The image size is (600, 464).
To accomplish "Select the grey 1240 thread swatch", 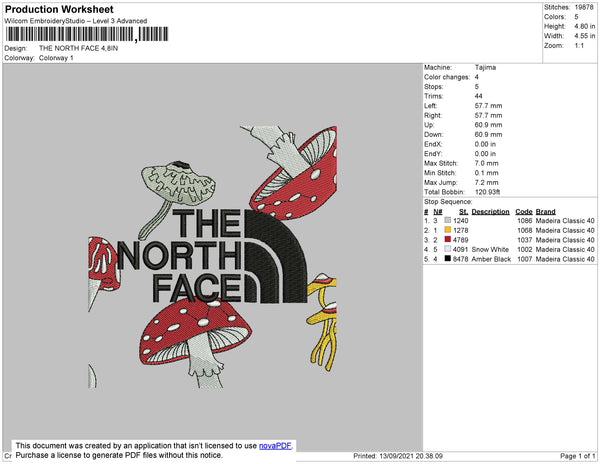I will pyautogui.click(x=447, y=220).
